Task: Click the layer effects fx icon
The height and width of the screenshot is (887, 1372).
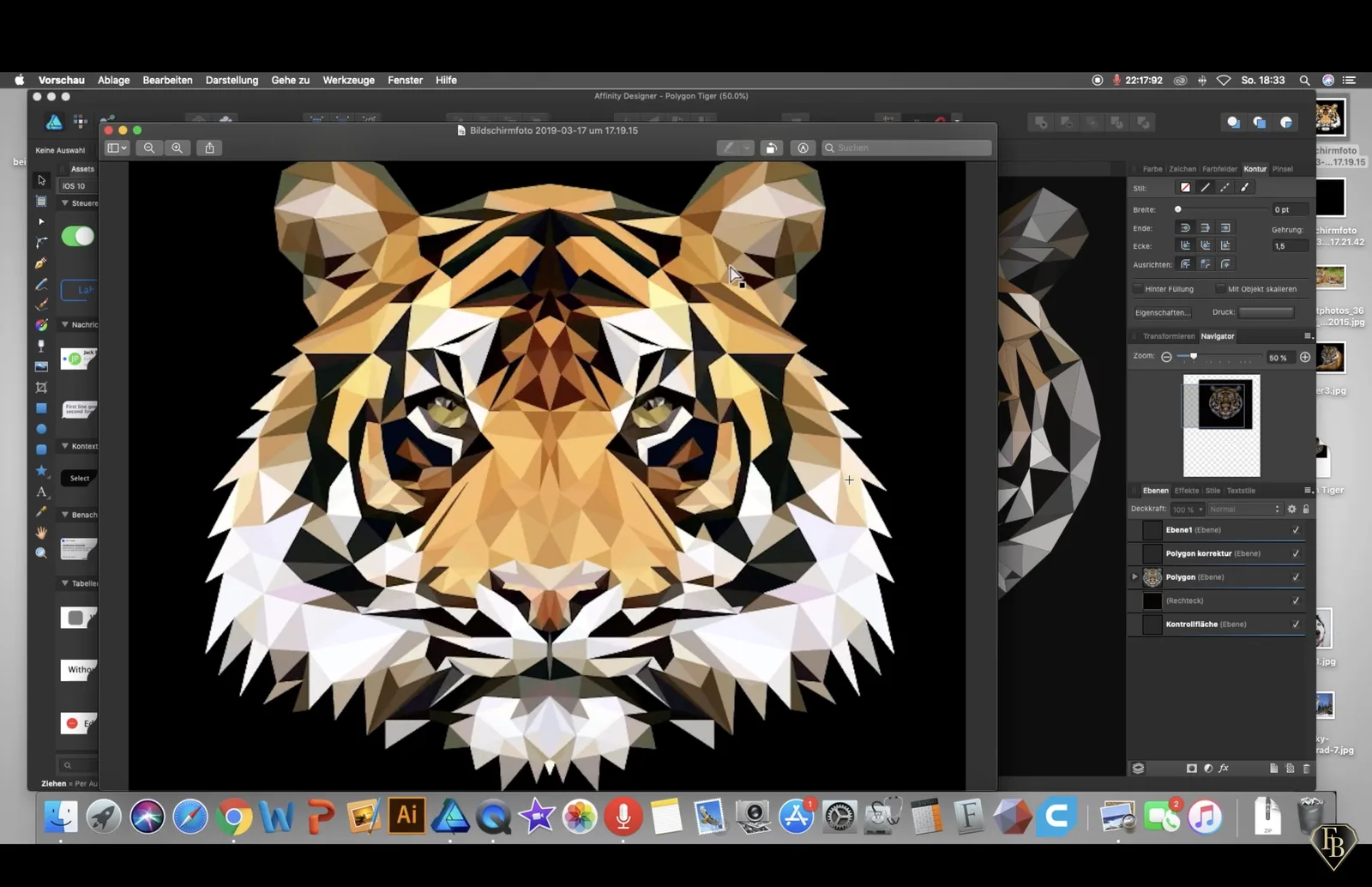Action: 1224,768
